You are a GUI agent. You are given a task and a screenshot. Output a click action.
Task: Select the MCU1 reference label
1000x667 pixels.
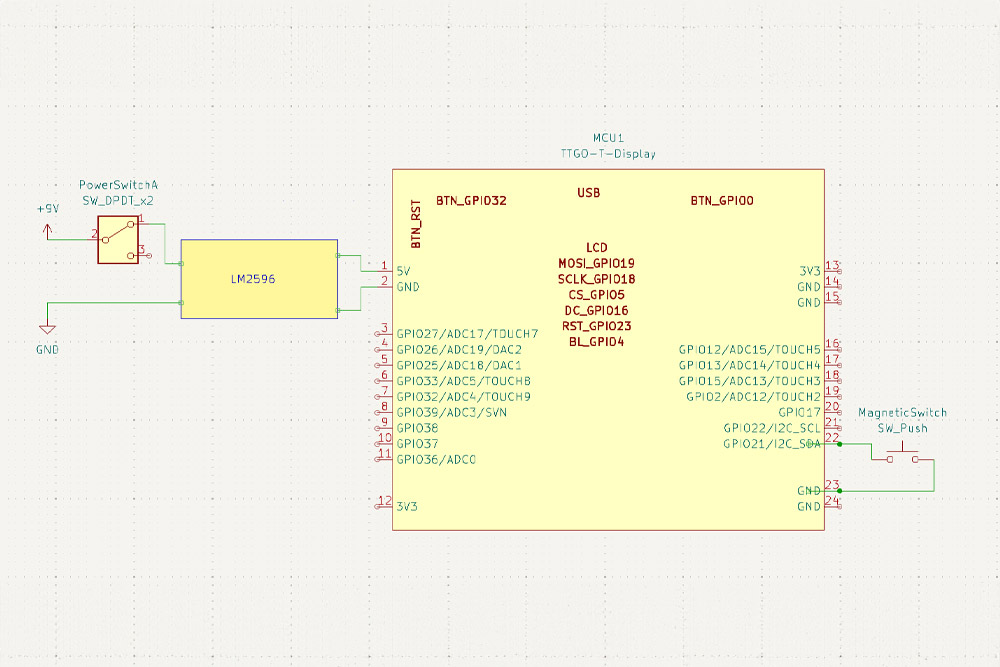608,138
